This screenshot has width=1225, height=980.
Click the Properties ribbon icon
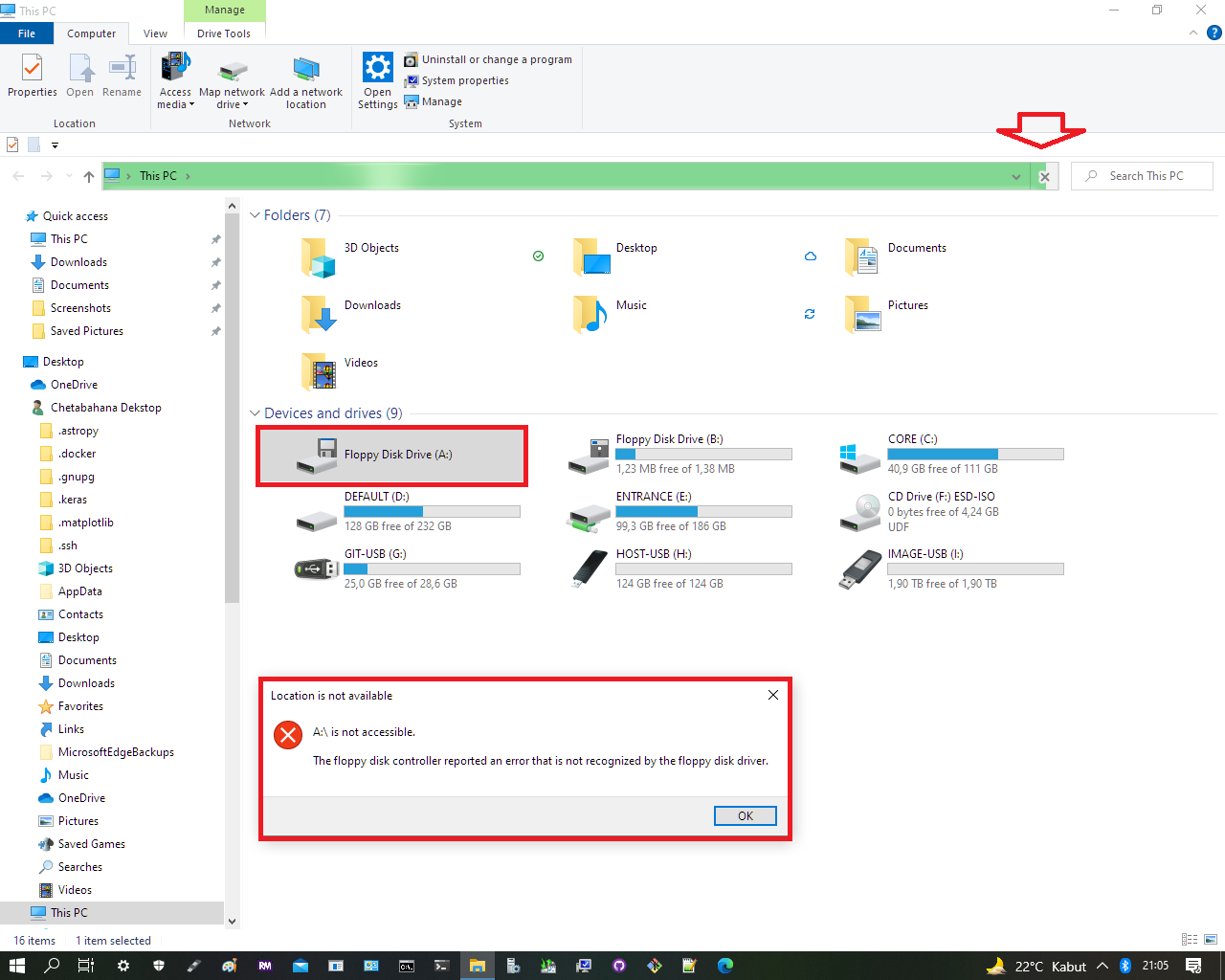[x=33, y=76]
